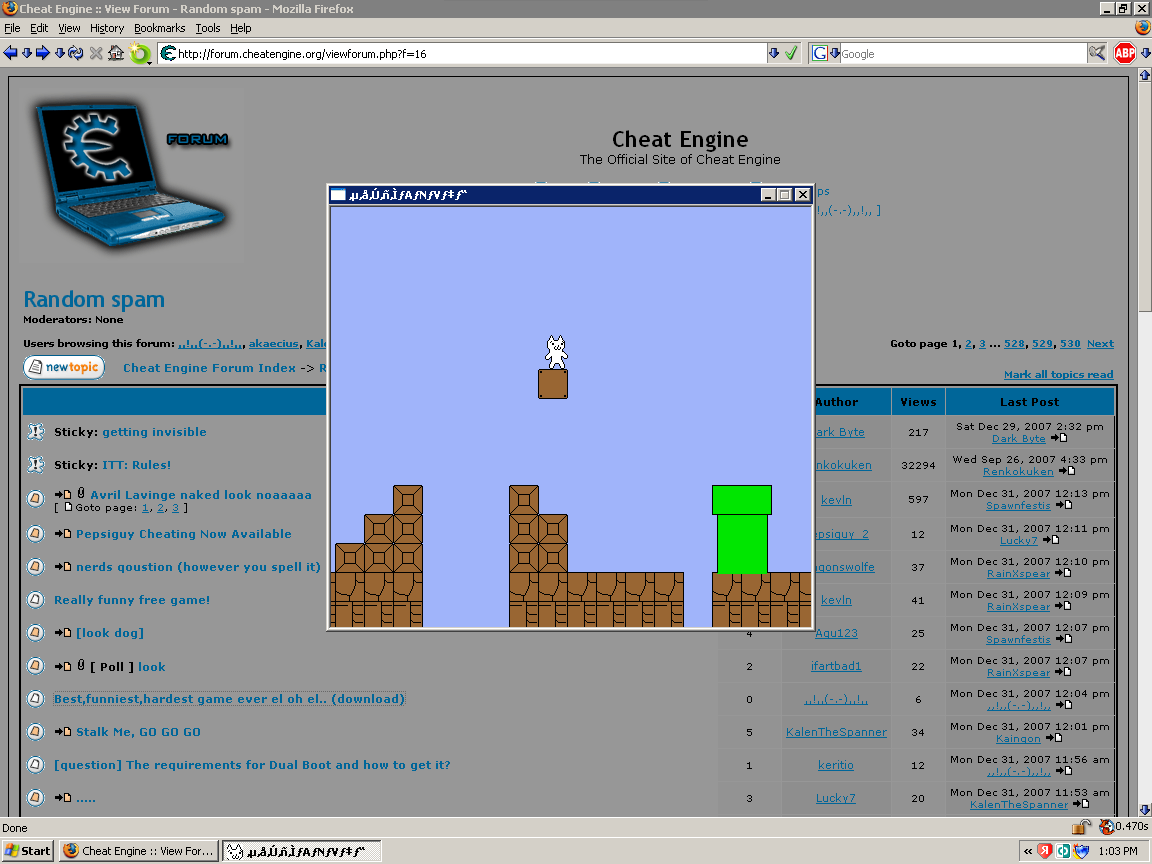Viewport: 1152px width, 864px height.
Task: Click folder icon beside Really funny free game!
Action: point(35,600)
